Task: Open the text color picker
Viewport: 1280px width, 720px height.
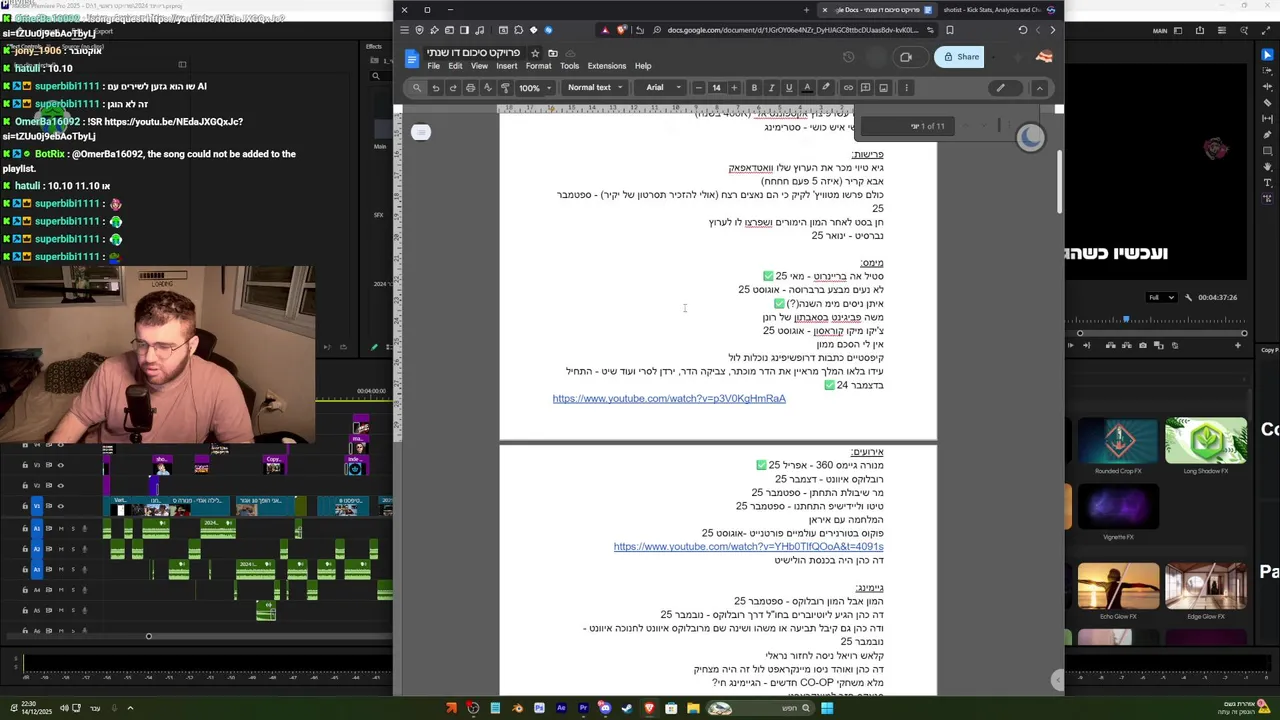Action: coord(807,88)
